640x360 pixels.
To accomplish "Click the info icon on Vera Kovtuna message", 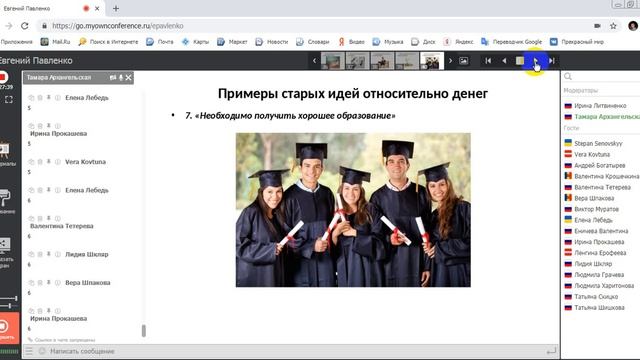I will pos(58,162).
